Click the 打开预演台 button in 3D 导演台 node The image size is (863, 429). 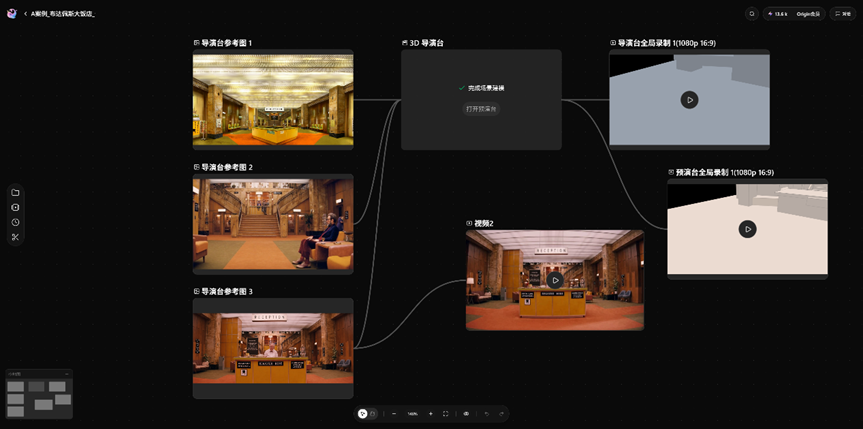[x=481, y=109]
